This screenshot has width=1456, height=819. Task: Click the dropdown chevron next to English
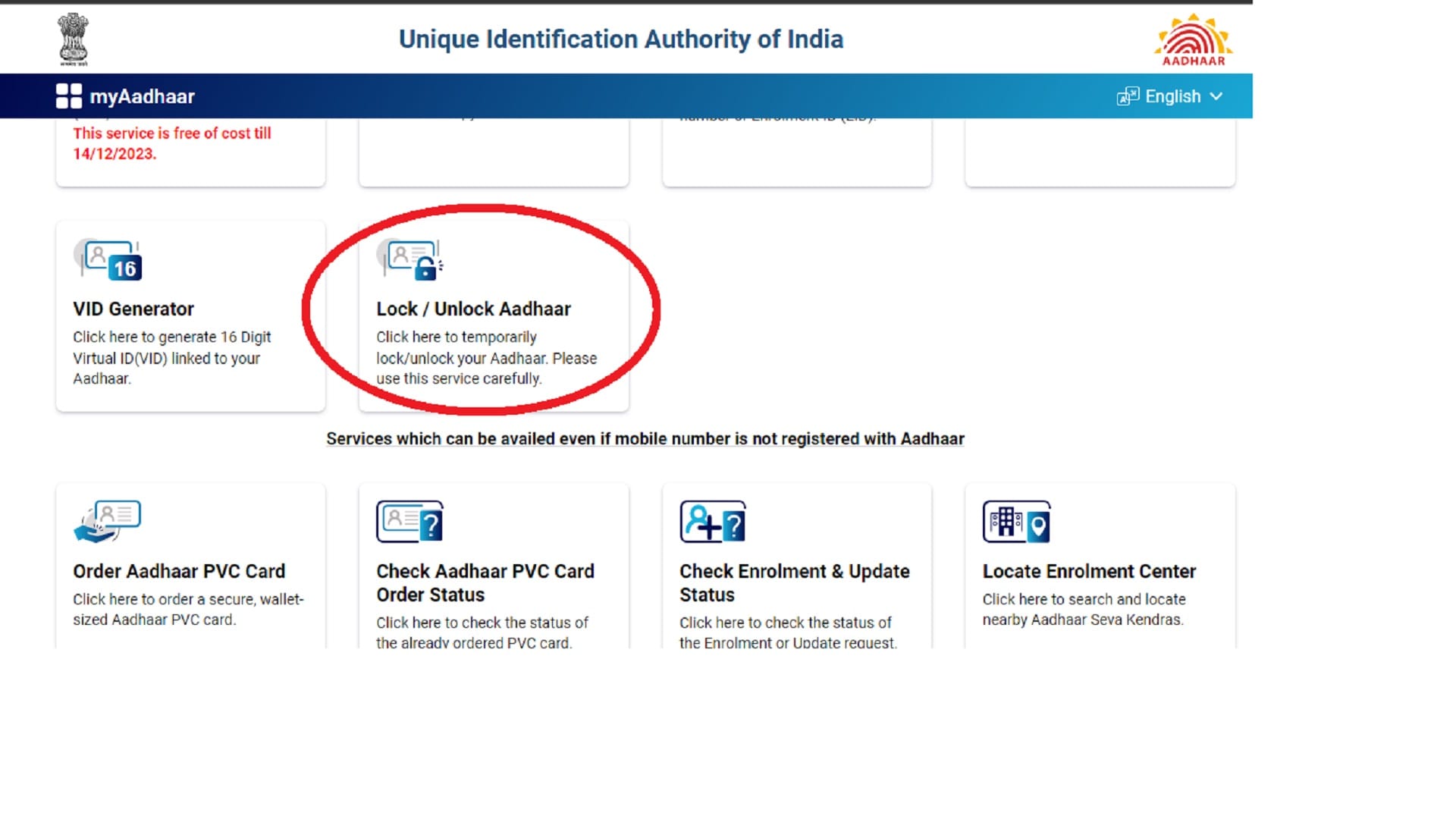click(1216, 96)
